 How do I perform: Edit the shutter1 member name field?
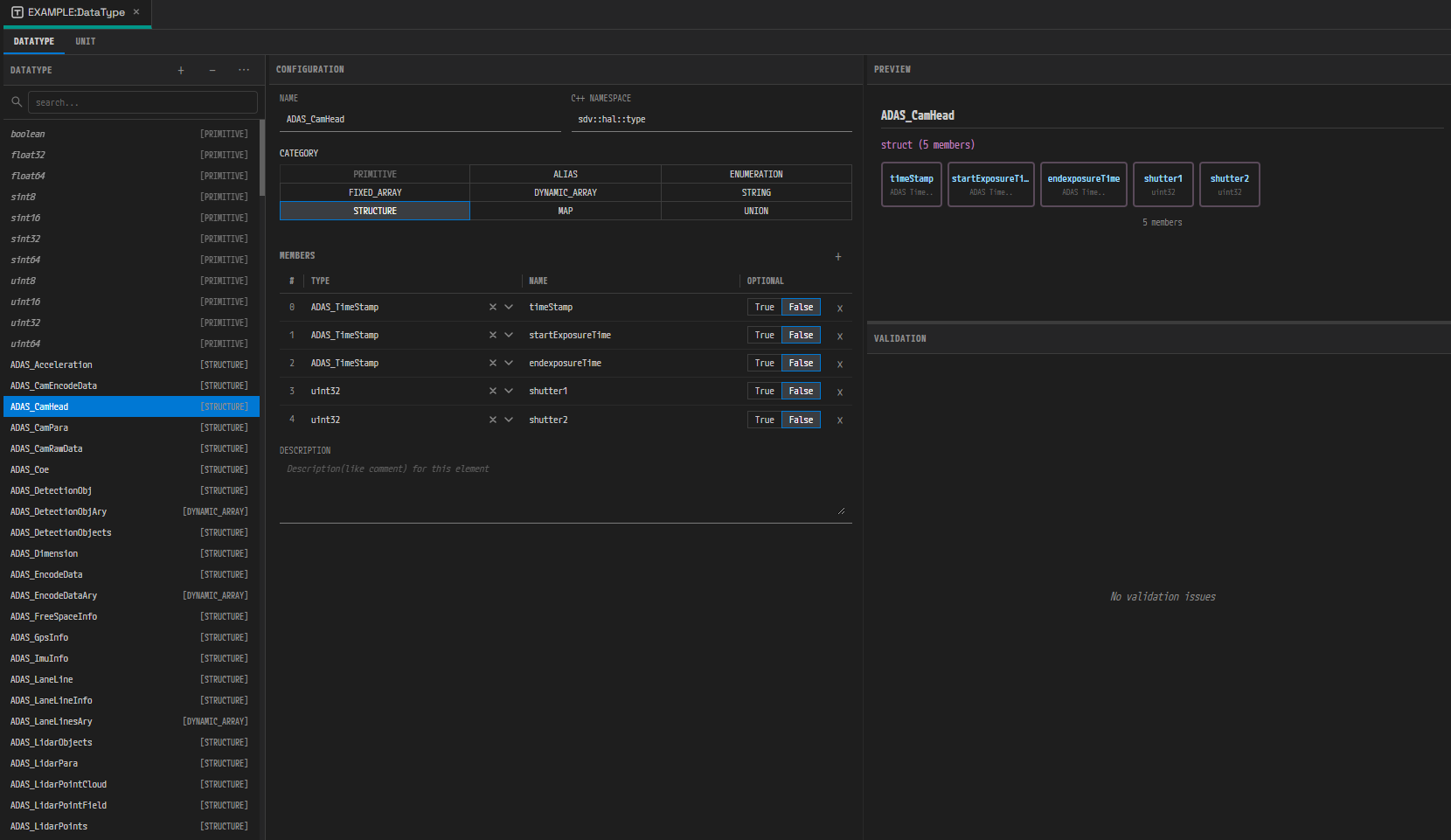tap(632, 391)
